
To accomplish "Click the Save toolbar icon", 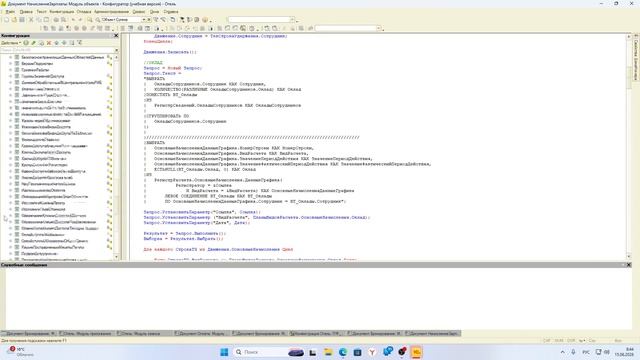I will pos(22,20).
